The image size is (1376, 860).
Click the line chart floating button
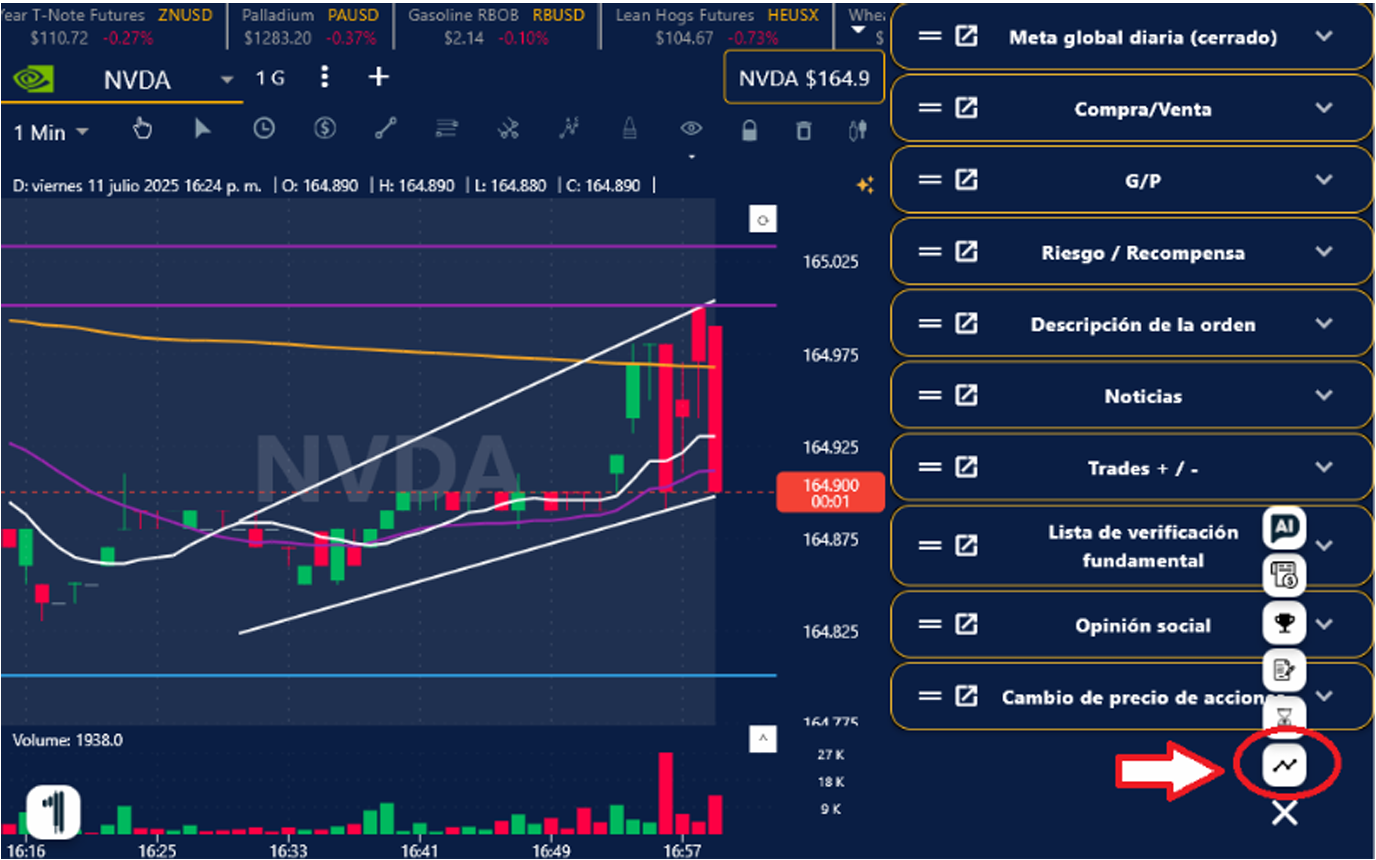point(1285,765)
